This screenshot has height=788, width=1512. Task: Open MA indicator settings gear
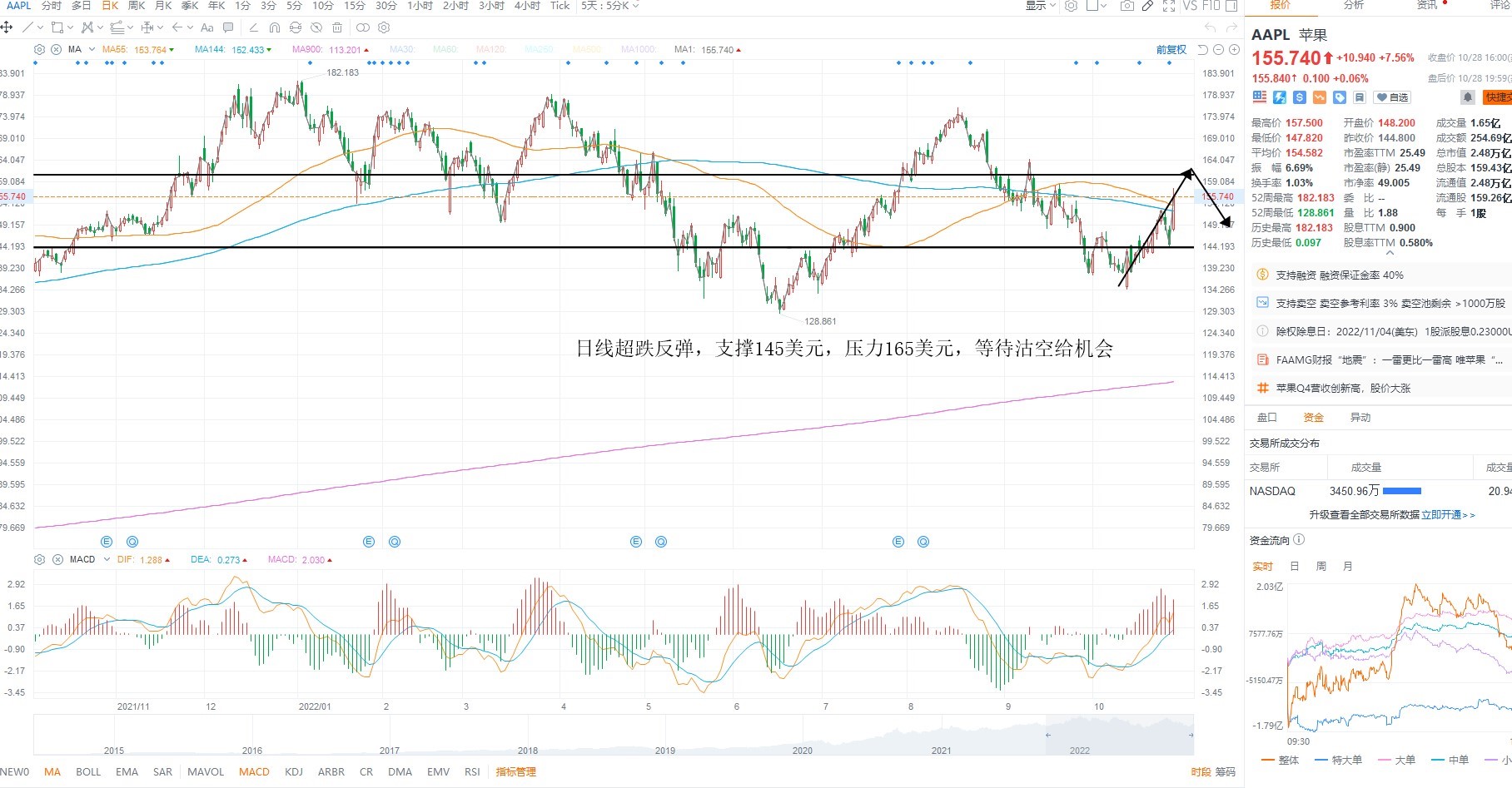(x=39, y=50)
